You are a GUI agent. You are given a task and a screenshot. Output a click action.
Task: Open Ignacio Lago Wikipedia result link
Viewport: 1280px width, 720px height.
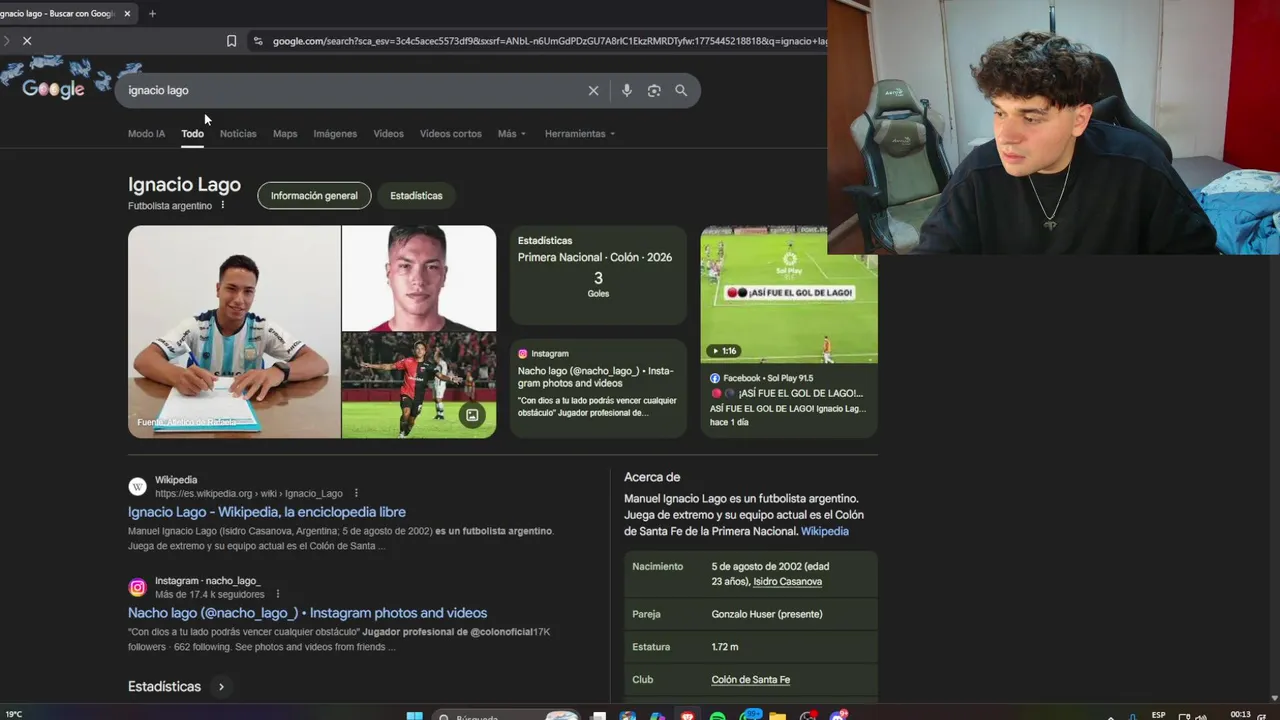click(x=267, y=512)
